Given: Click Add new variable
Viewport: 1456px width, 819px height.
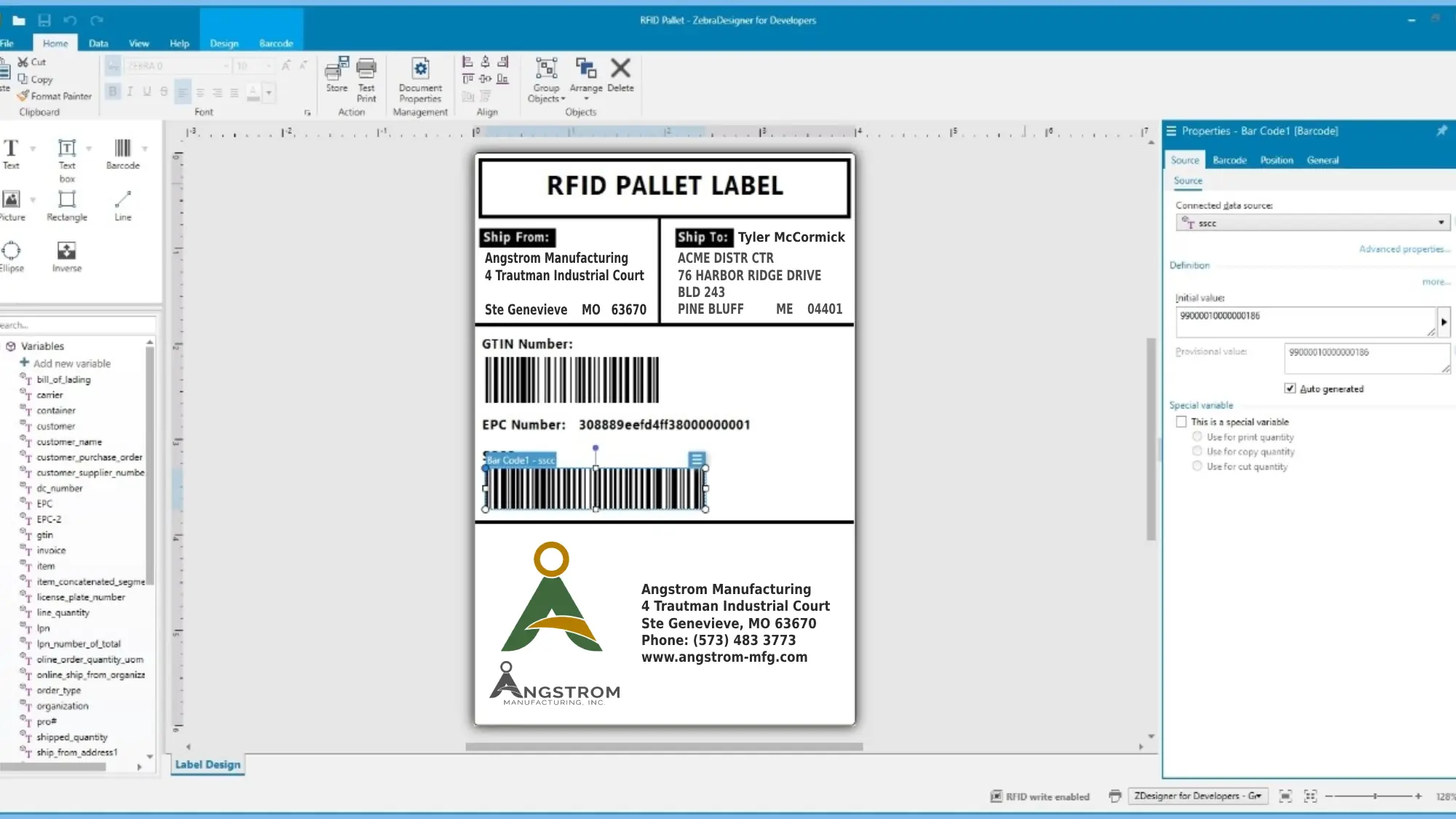Looking at the screenshot, I should 68,363.
